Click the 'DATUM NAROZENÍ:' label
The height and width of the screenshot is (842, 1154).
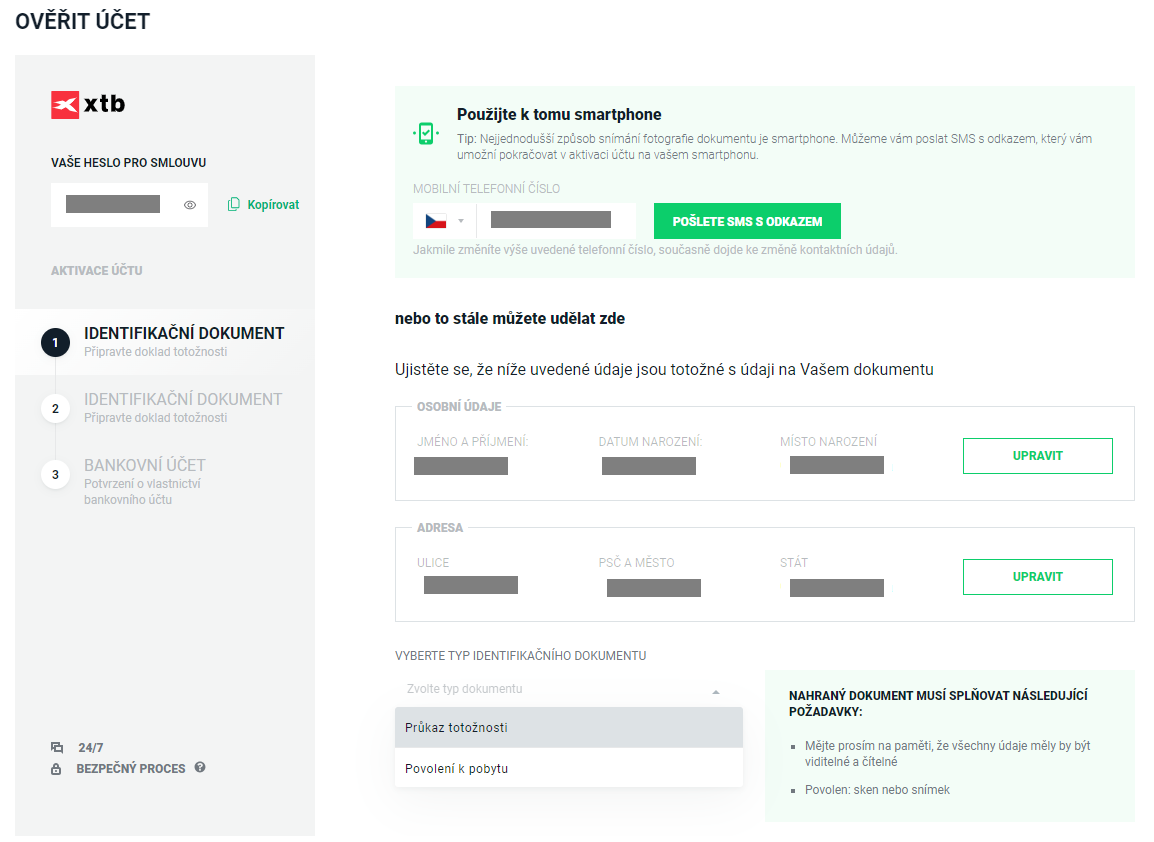651,442
